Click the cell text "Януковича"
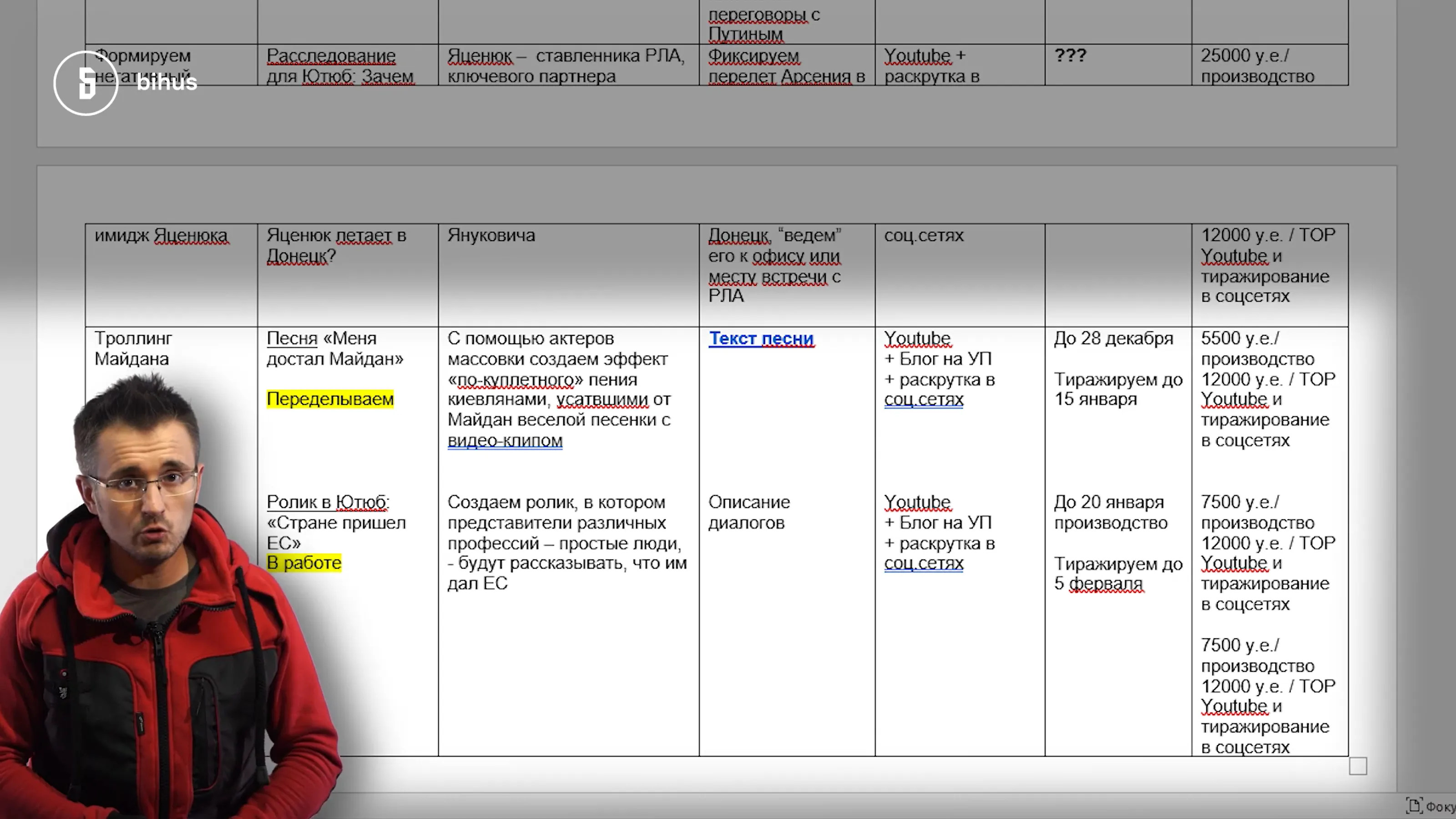 point(491,235)
